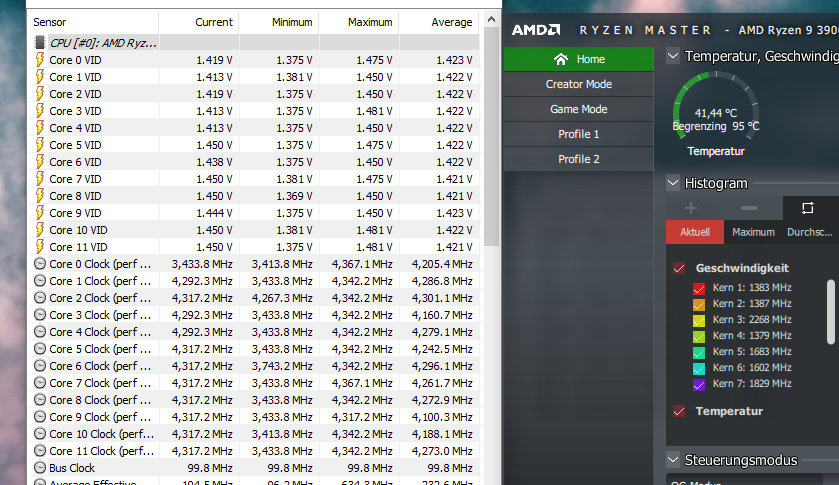Open the Home tab in Ryzen Master
This screenshot has height=485, width=839.
(x=578, y=59)
